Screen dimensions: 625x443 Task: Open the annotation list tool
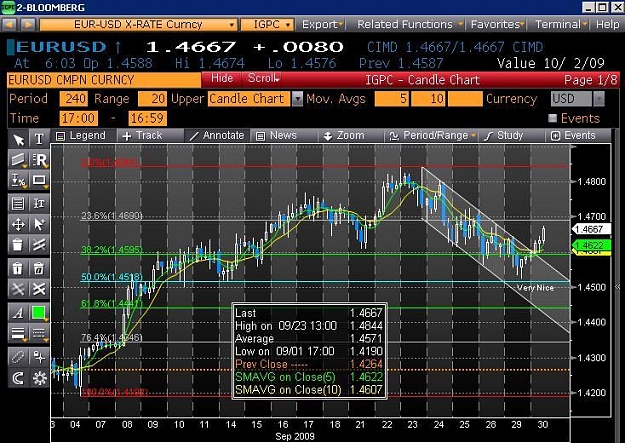[x=18, y=204]
